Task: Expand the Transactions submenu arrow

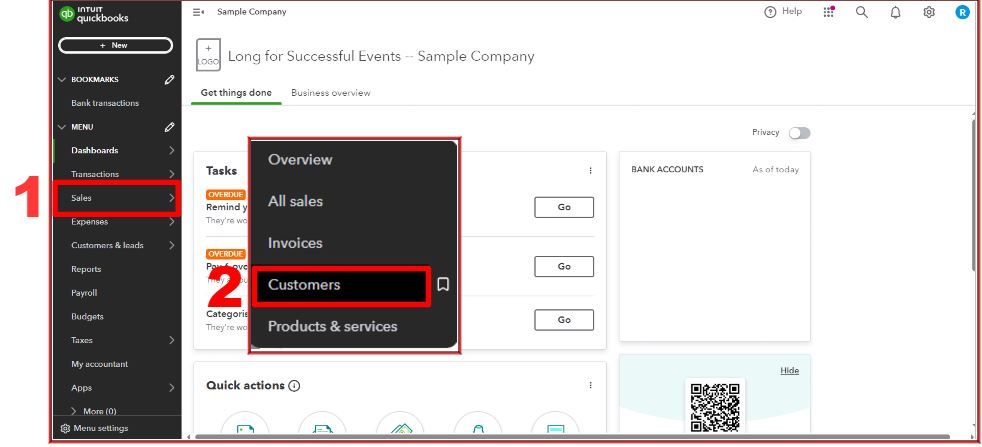Action: [172, 174]
